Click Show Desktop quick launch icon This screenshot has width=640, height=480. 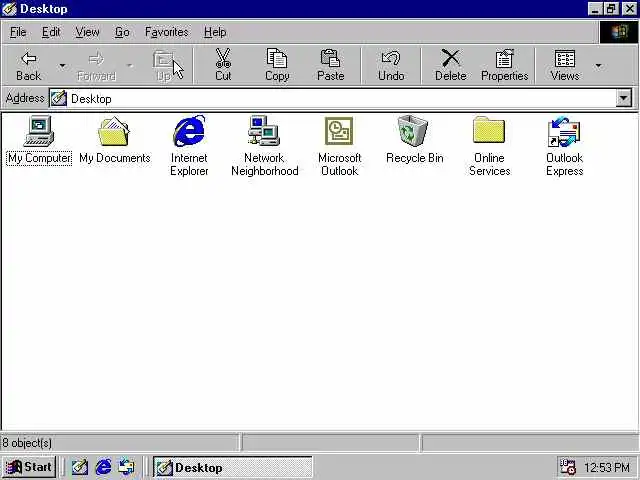tap(80, 467)
